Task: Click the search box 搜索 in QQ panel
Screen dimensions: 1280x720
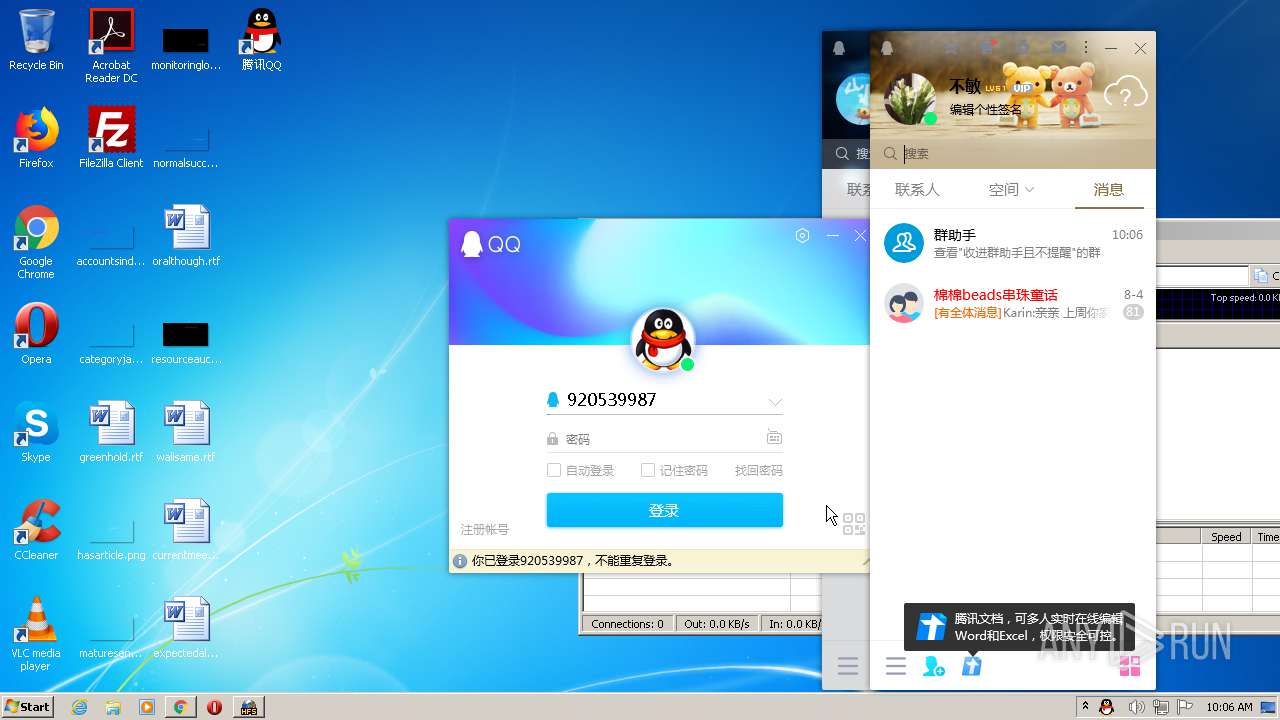Action: point(1012,153)
